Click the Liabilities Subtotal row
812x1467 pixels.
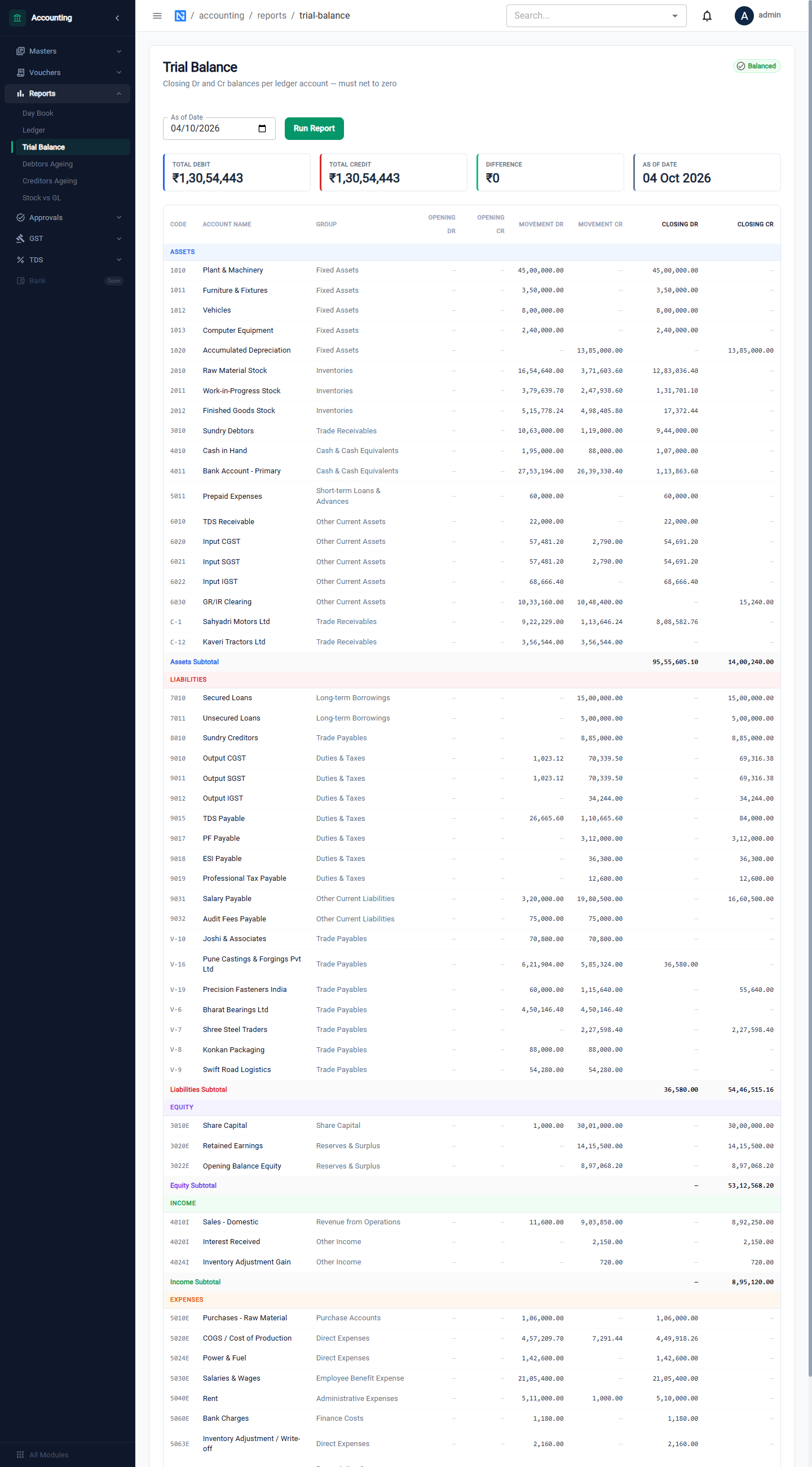pyautogui.click(x=471, y=1090)
